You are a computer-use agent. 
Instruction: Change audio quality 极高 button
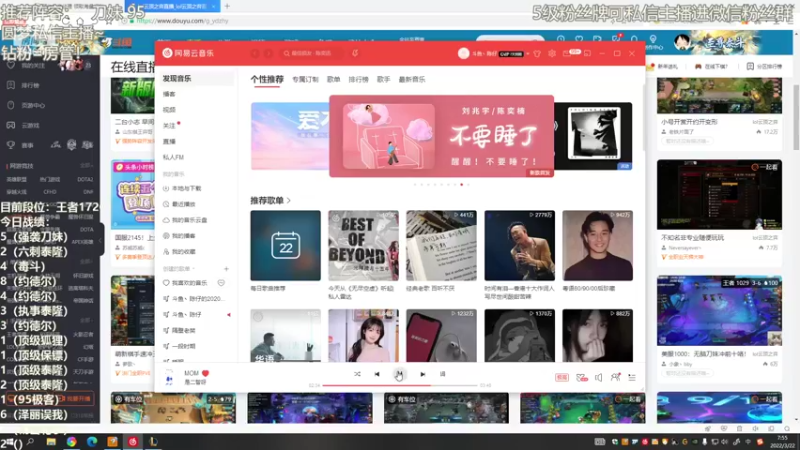(x=562, y=378)
